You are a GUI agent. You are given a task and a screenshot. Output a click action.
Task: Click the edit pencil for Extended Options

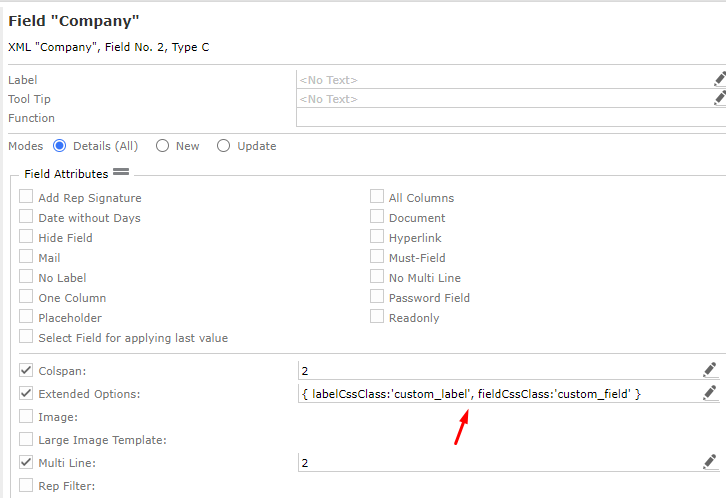(x=710, y=393)
